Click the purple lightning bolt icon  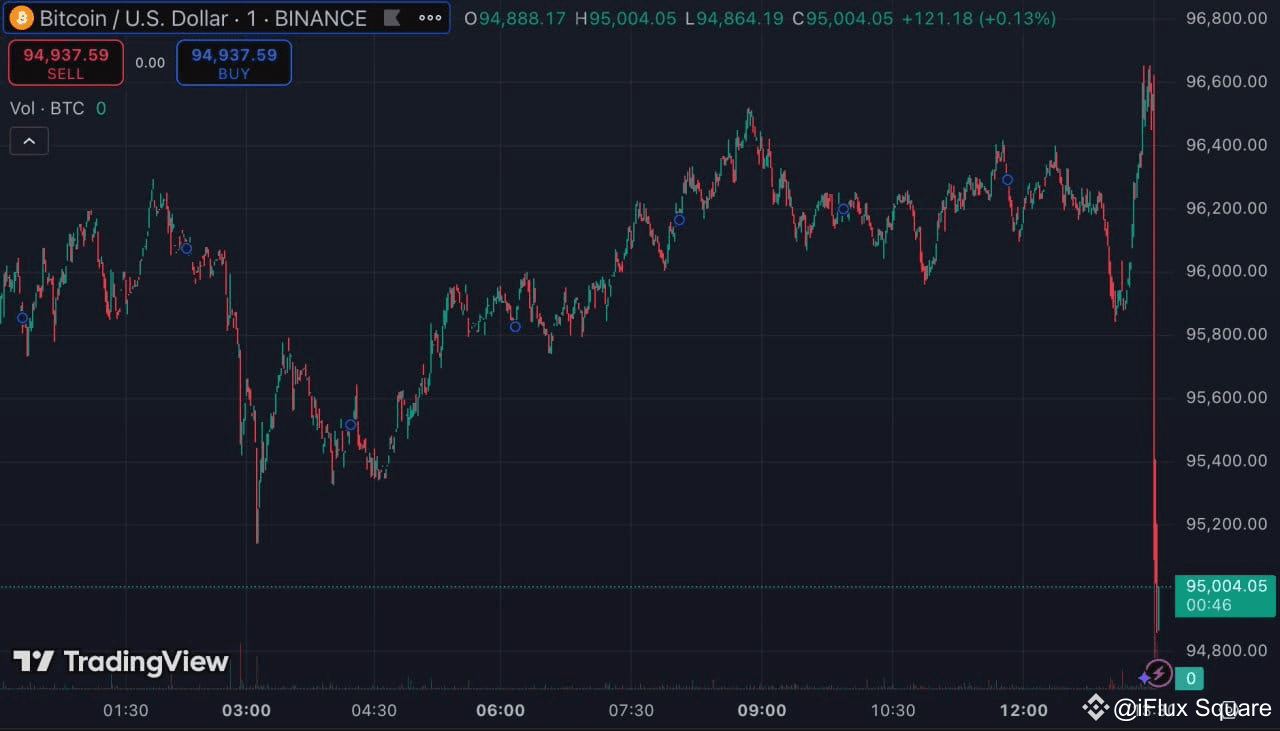(1157, 673)
